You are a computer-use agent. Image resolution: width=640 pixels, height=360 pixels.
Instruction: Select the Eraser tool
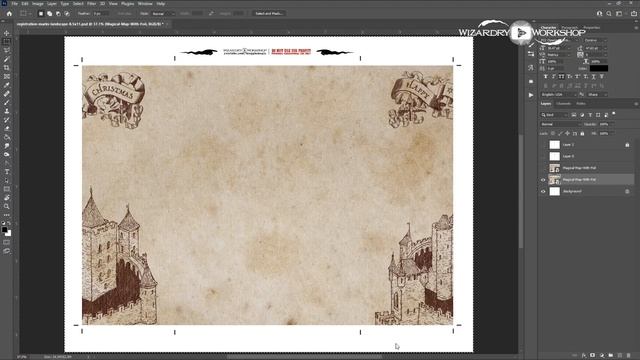[x=7, y=129]
